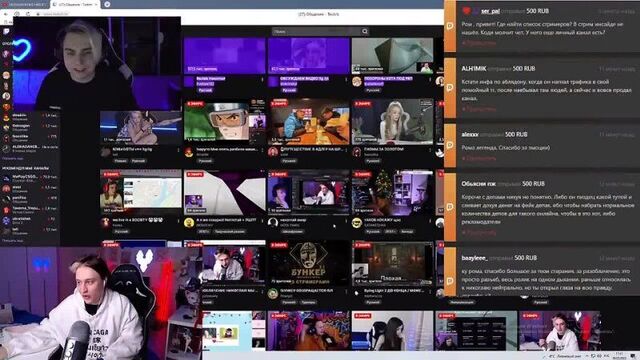Click orange donation icon beside 'Объясни пж' message
This screenshot has height=360, width=640.
point(450,207)
